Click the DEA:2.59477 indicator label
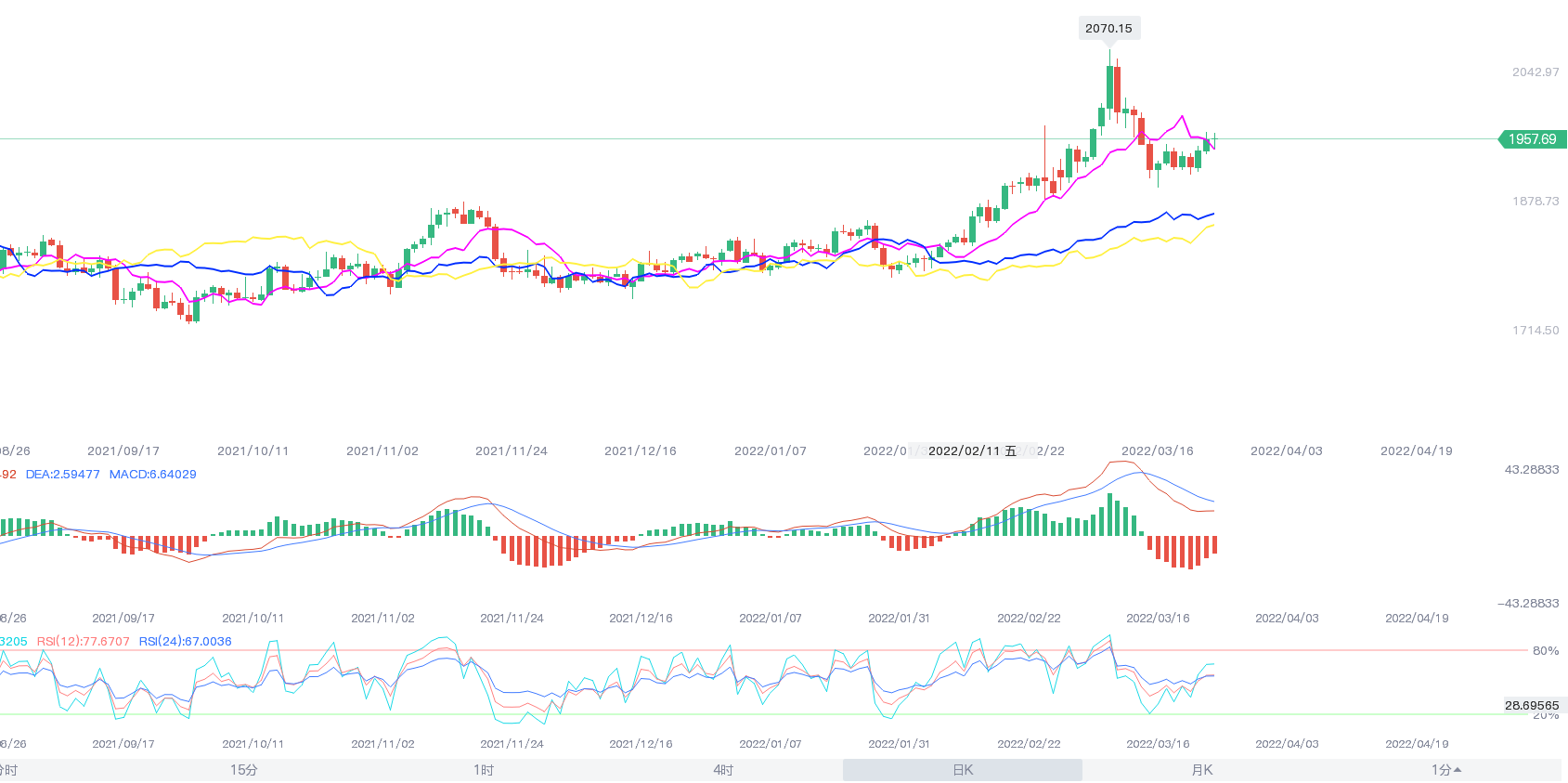The image size is (1568, 783). coord(62,475)
